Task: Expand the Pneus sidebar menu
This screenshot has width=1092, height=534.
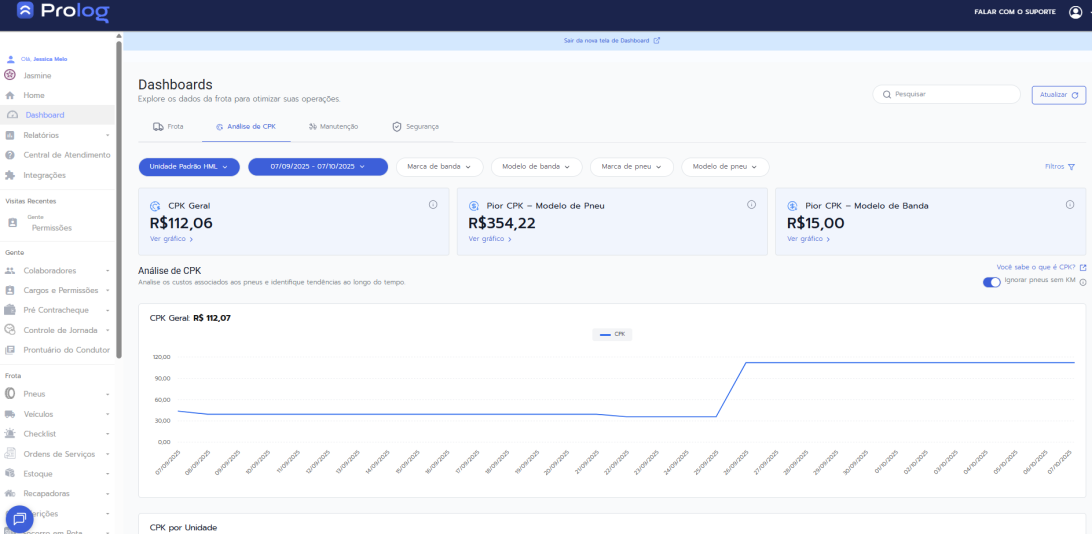Action: point(58,394)
